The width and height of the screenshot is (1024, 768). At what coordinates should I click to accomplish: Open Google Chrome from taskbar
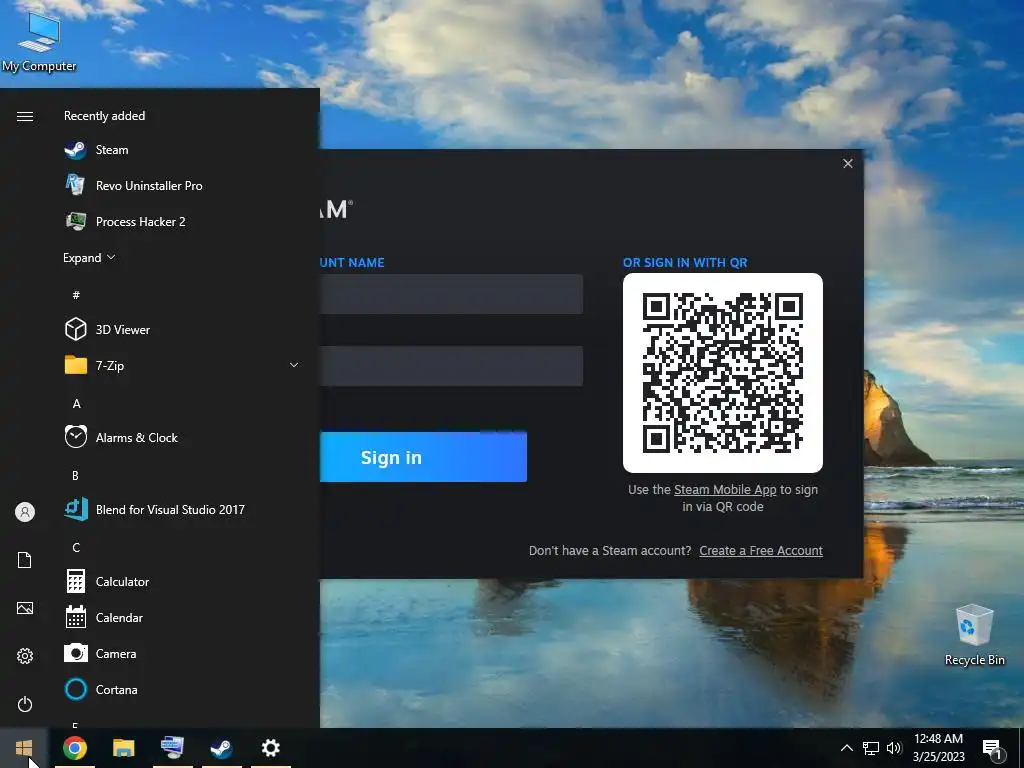point(74,748)
